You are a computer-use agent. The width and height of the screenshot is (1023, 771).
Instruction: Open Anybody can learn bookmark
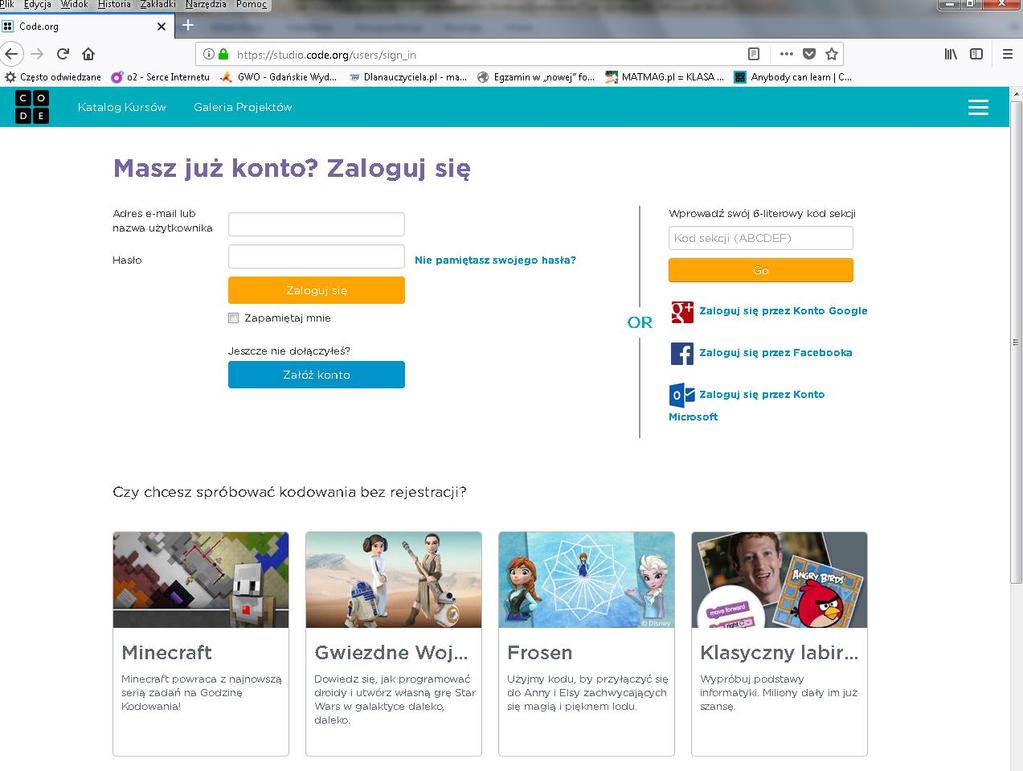tap(793, 77)
